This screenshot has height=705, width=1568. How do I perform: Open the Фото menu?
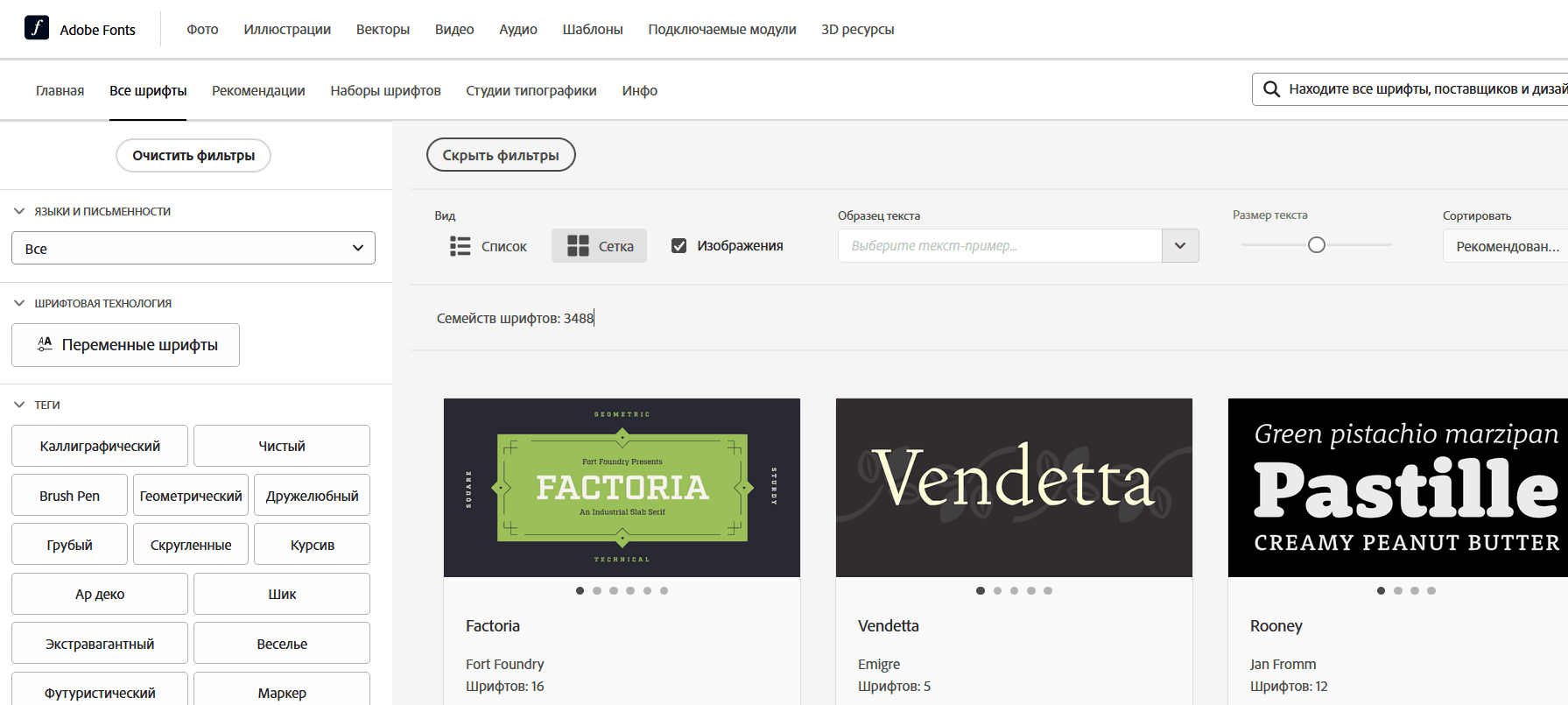tap(202, 29)
